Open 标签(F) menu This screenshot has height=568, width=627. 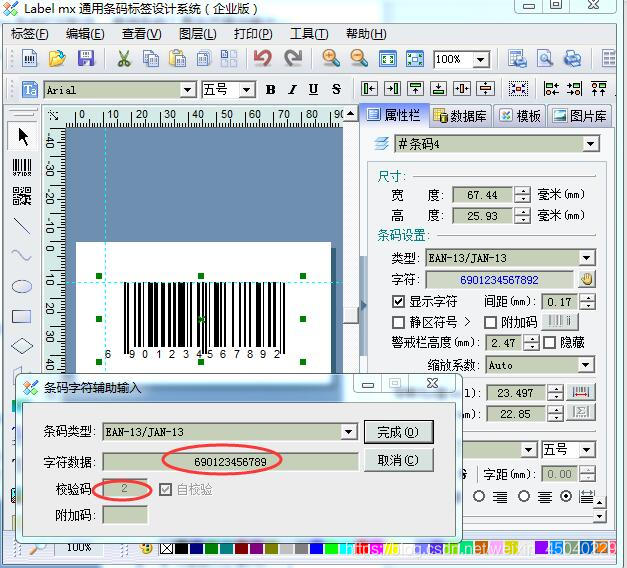click(30, 34)
